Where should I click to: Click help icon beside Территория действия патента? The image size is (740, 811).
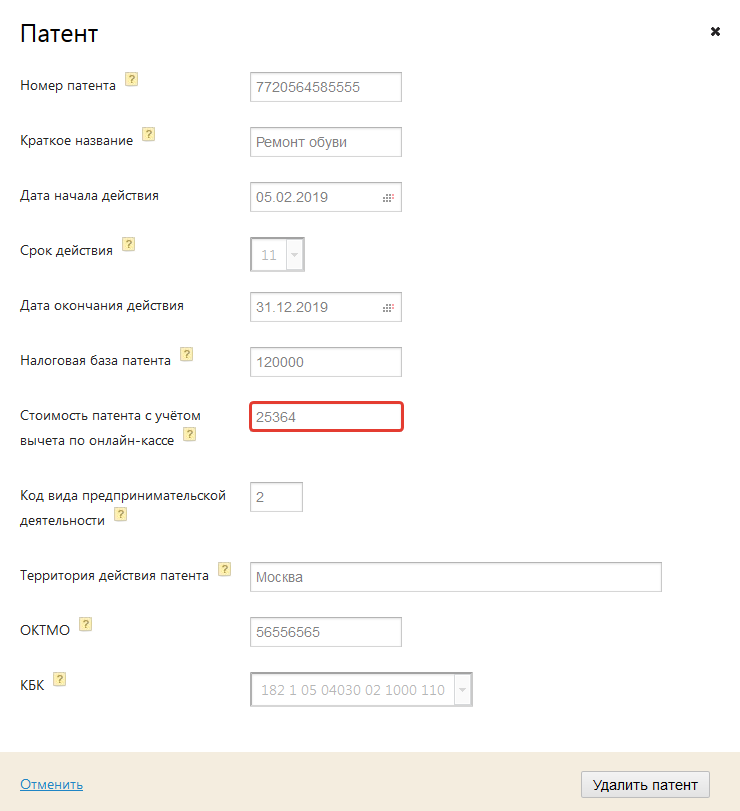point(224,569)
